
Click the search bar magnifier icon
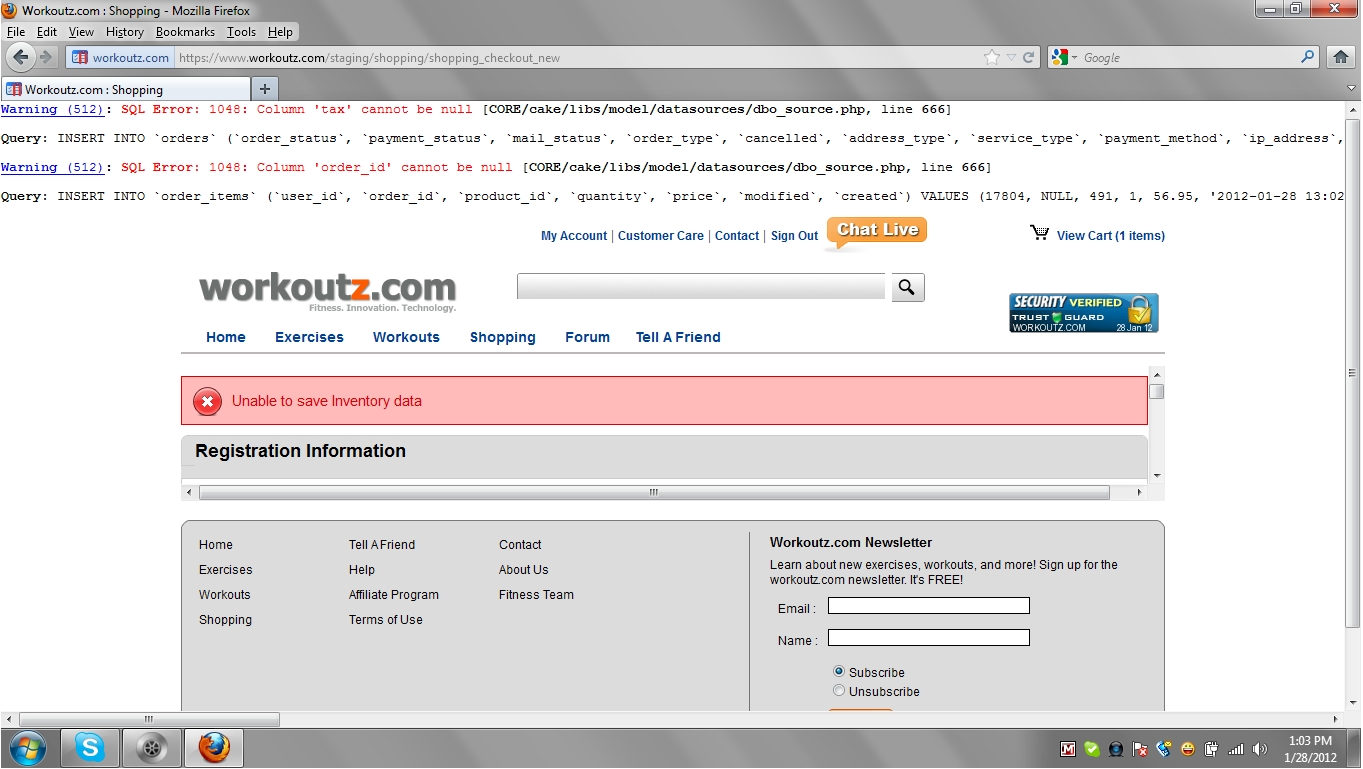(1308, 57)
